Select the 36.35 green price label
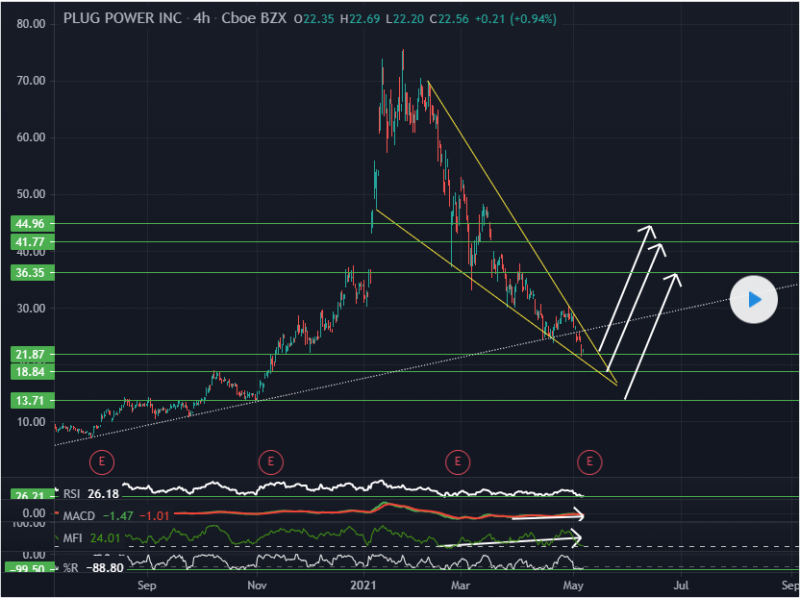The image size is (800, 598). [x=26, y=272]
